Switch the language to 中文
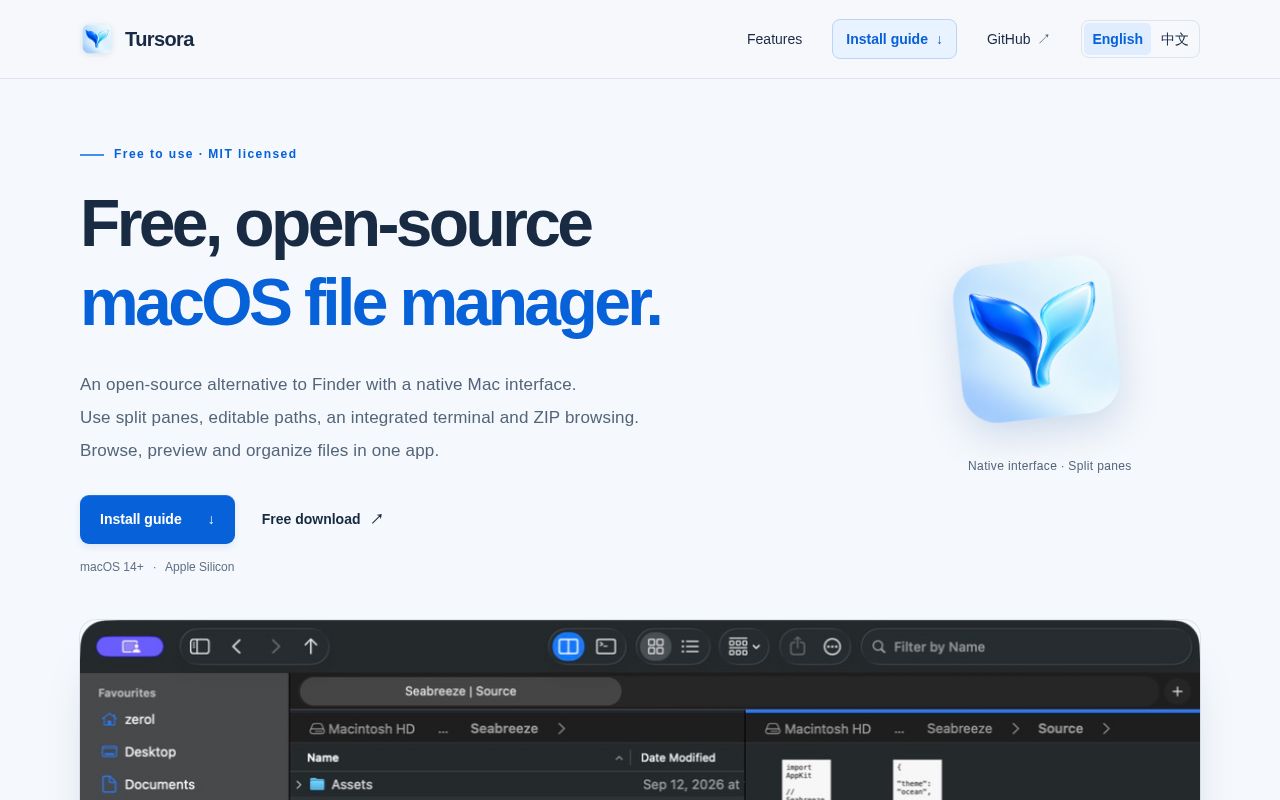This screenshot has height=800, width=1280. tap(1175, 39)
